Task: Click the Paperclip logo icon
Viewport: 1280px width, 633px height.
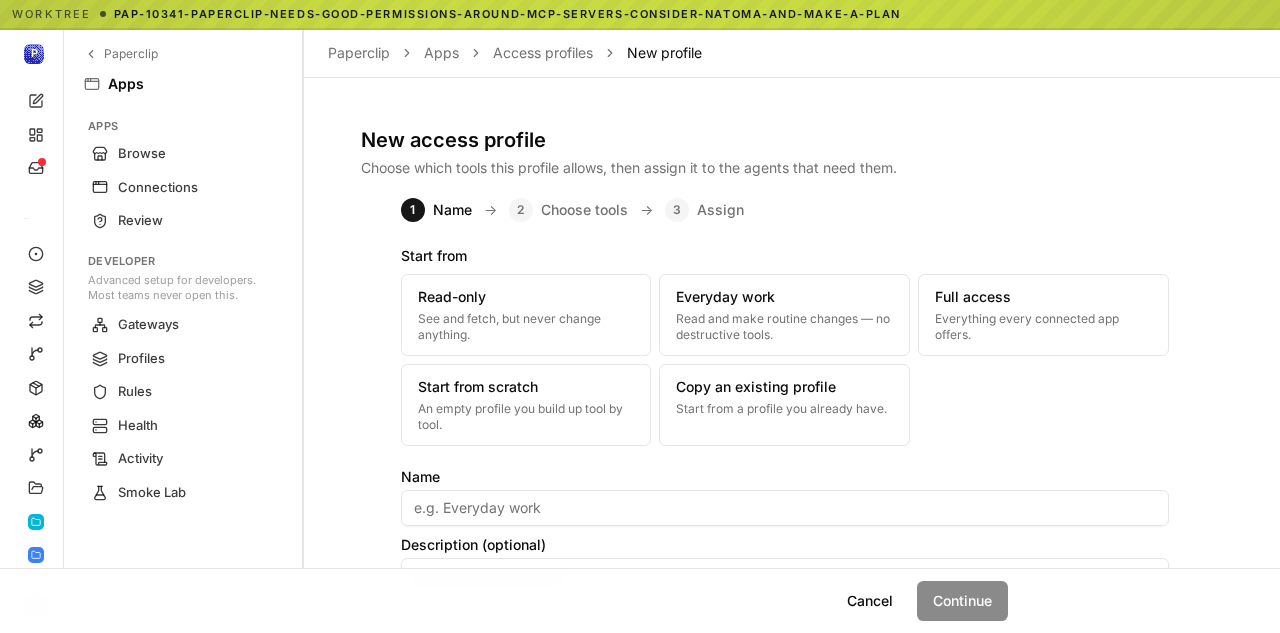Action: point(34,54)
